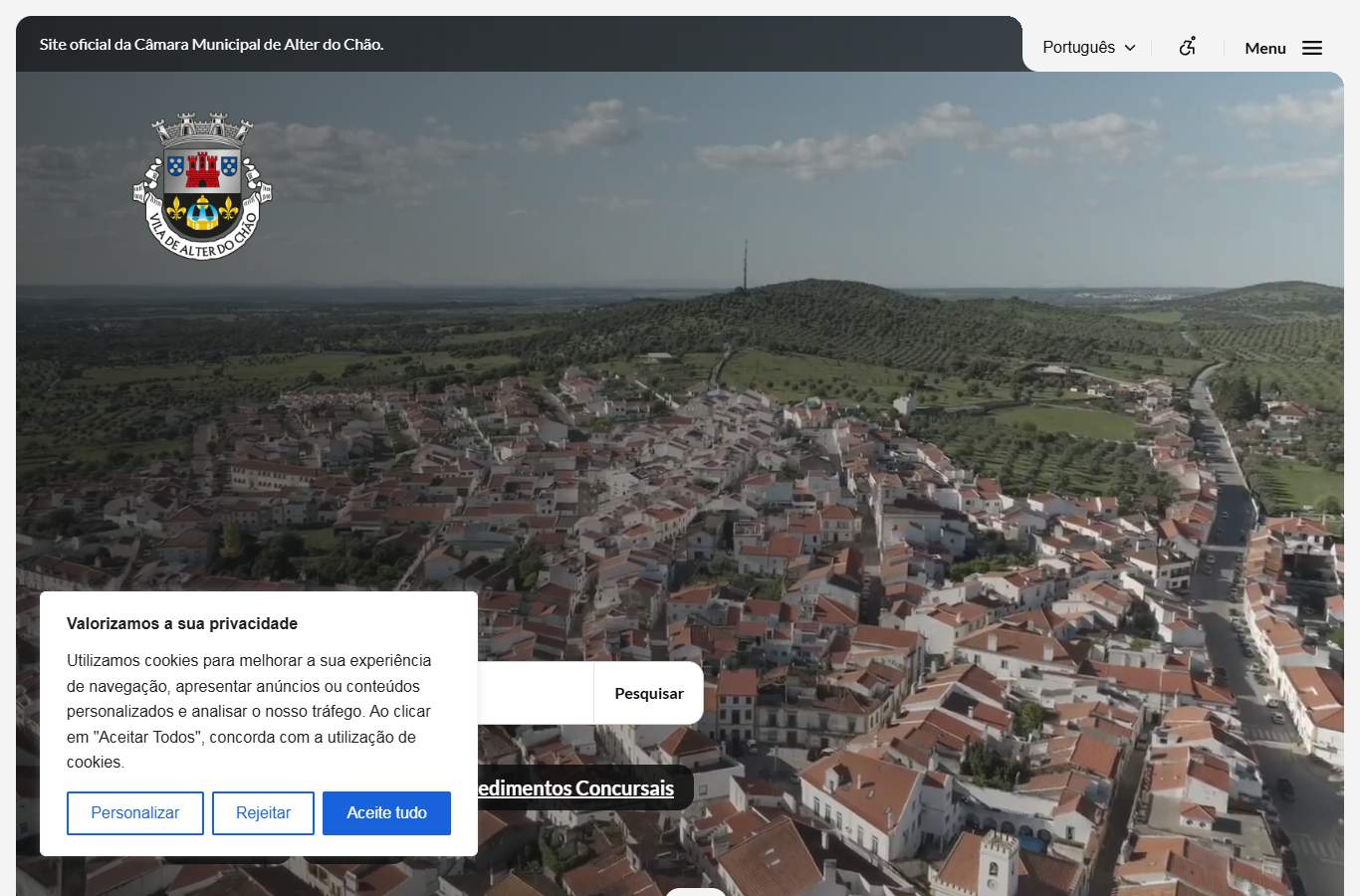This screenshot has width=1360, height=896.
Task: Click the 'Site oficial da Câmara Municipal' text
Action: pos(211,45)
